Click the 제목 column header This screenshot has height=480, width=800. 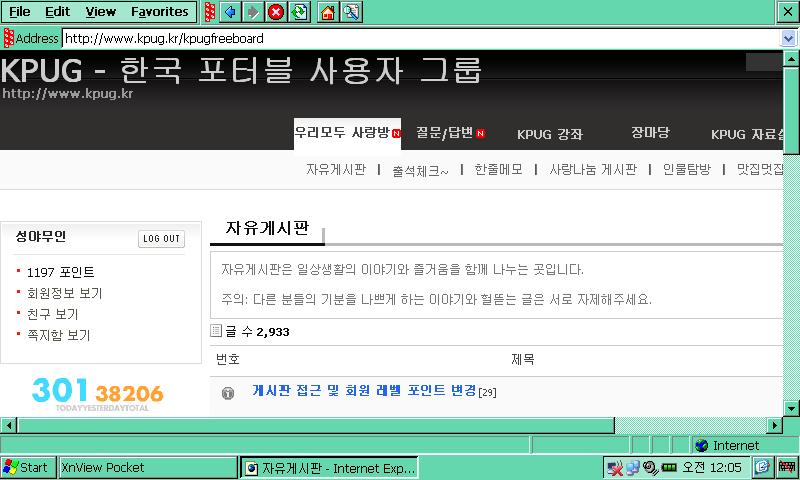522,360
